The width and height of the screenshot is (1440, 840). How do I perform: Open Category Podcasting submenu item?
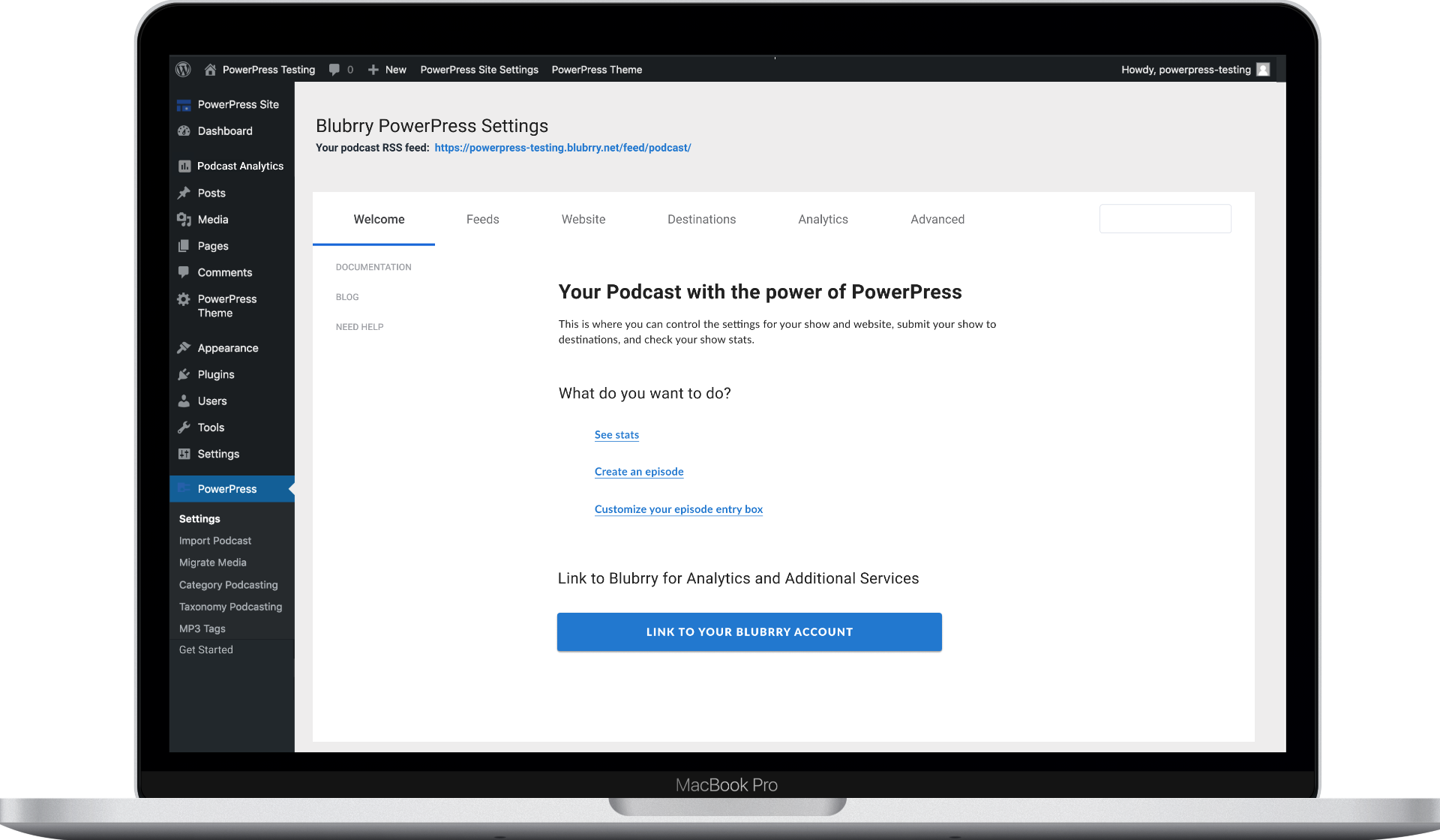(x=229, y=585)
